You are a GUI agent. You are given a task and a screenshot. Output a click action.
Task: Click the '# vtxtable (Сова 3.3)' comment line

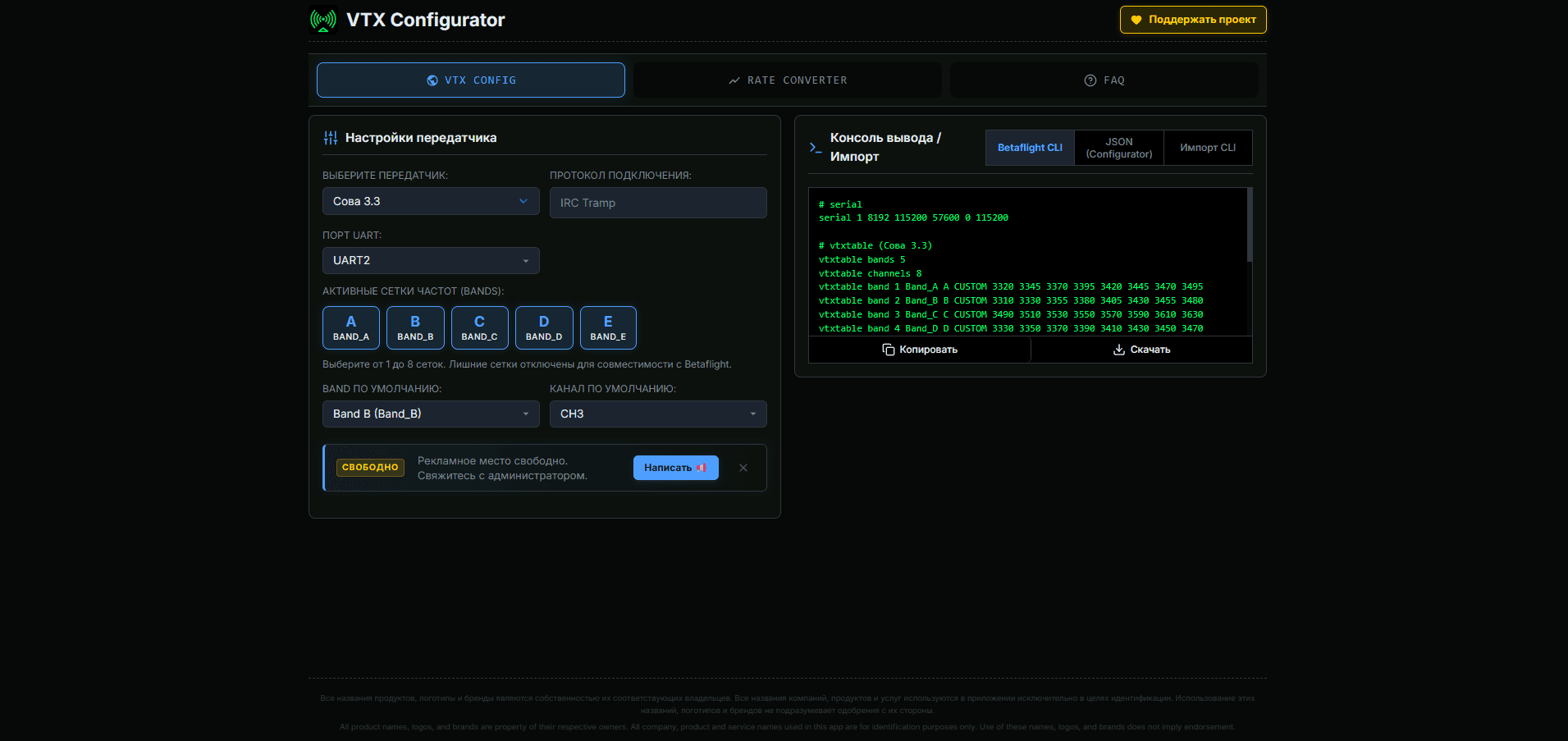[x=875, y=245]
